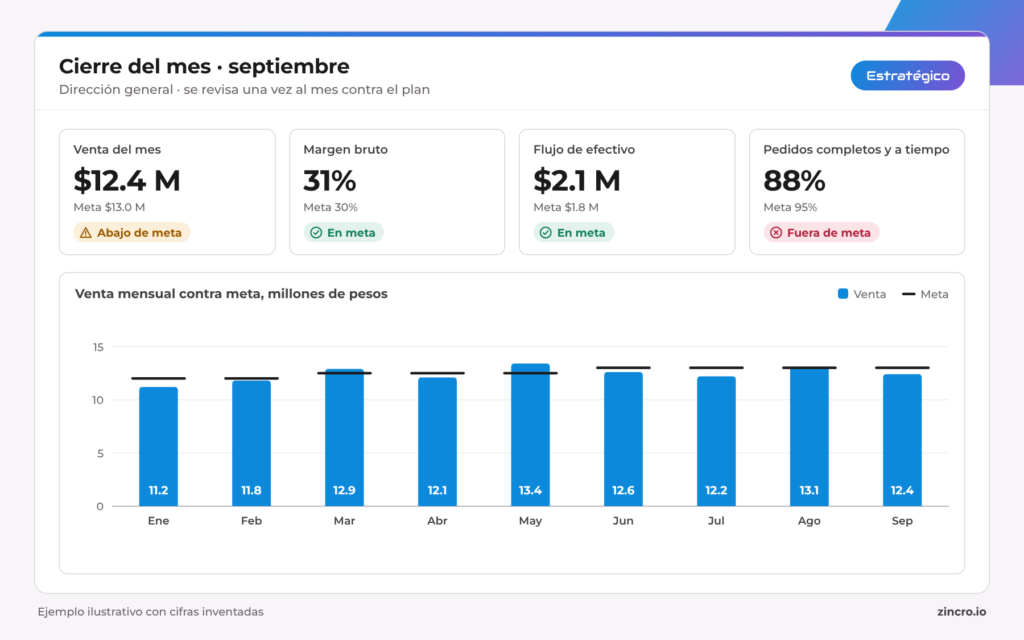Click the Mar bar labeled 12.9

[344, 438]
